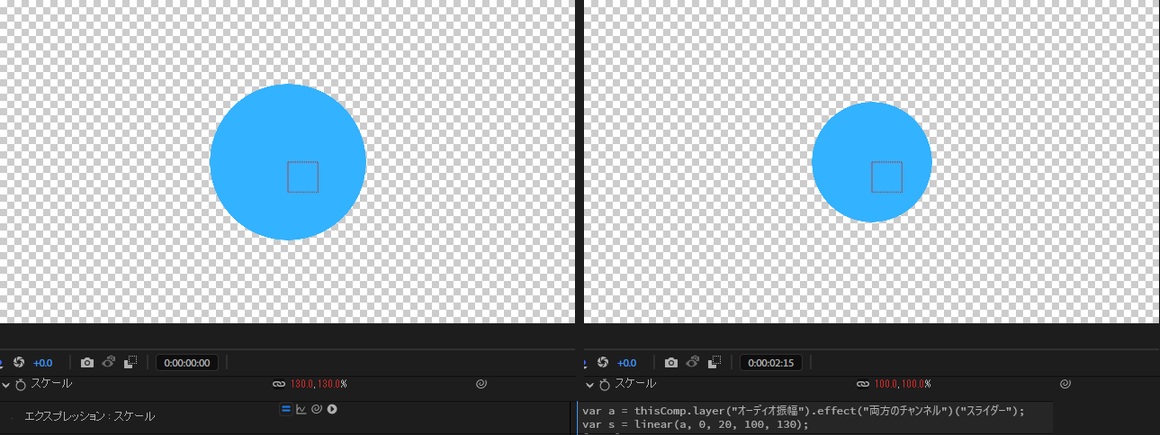Click the 130.0, 130.0% scale value

click(318, 385)
